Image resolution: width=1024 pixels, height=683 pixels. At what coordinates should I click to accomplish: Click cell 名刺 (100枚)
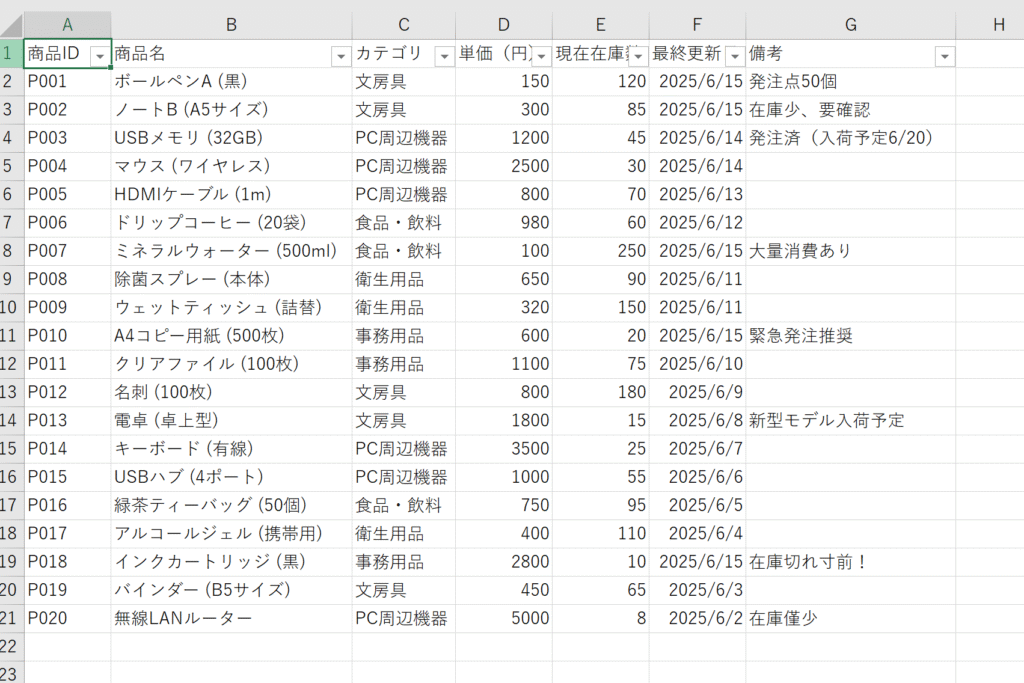click(231, 392)
